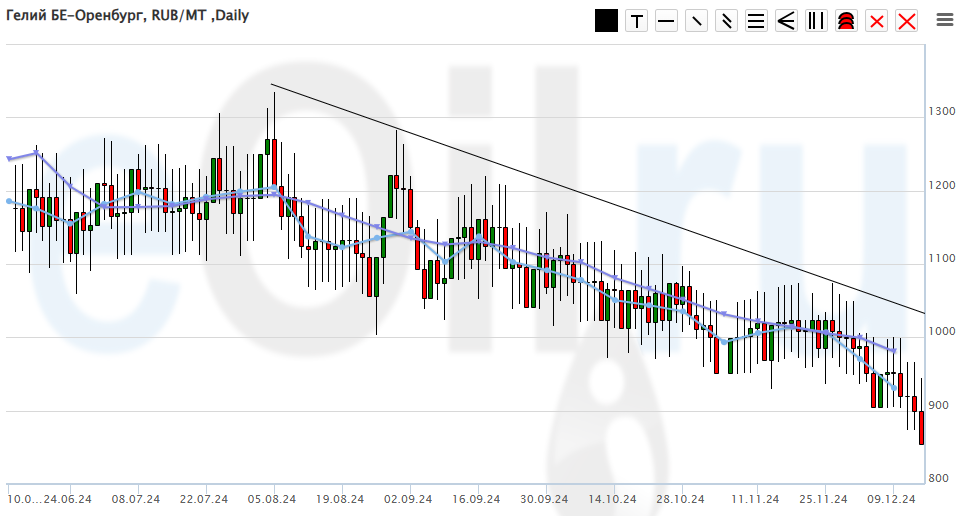Image resolution: width=959 pixels, height=516 pixels.
Task: Select the text annotation tool
Action: (637, 21)
